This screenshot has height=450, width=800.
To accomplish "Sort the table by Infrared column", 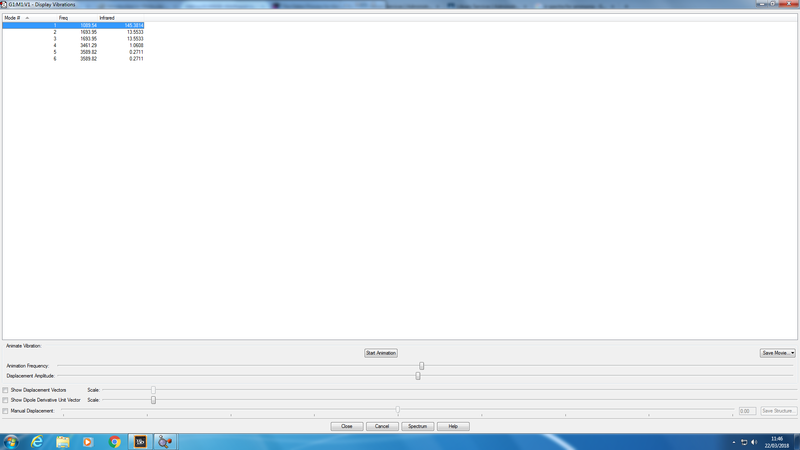I will [x=121, y=18].
